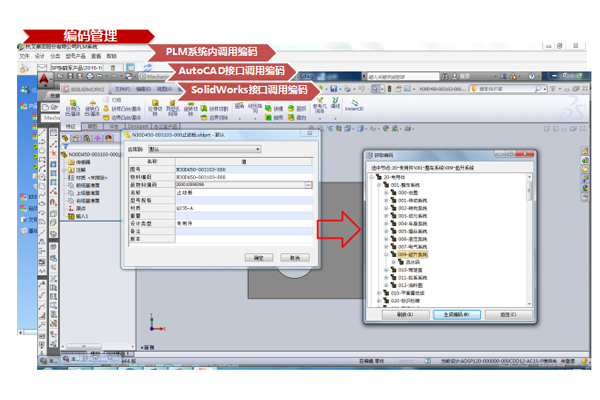Click the rebuild traffic-light icon in the SolidWorks toolbar

[389, 89]
